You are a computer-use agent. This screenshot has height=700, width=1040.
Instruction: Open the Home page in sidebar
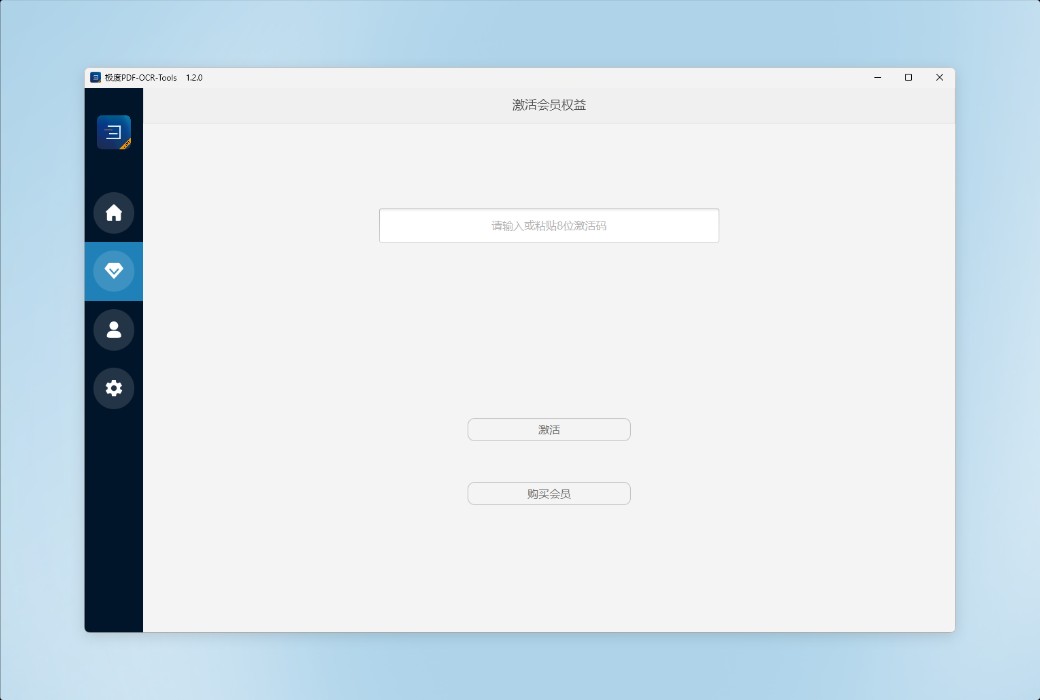tap(113, 213)
